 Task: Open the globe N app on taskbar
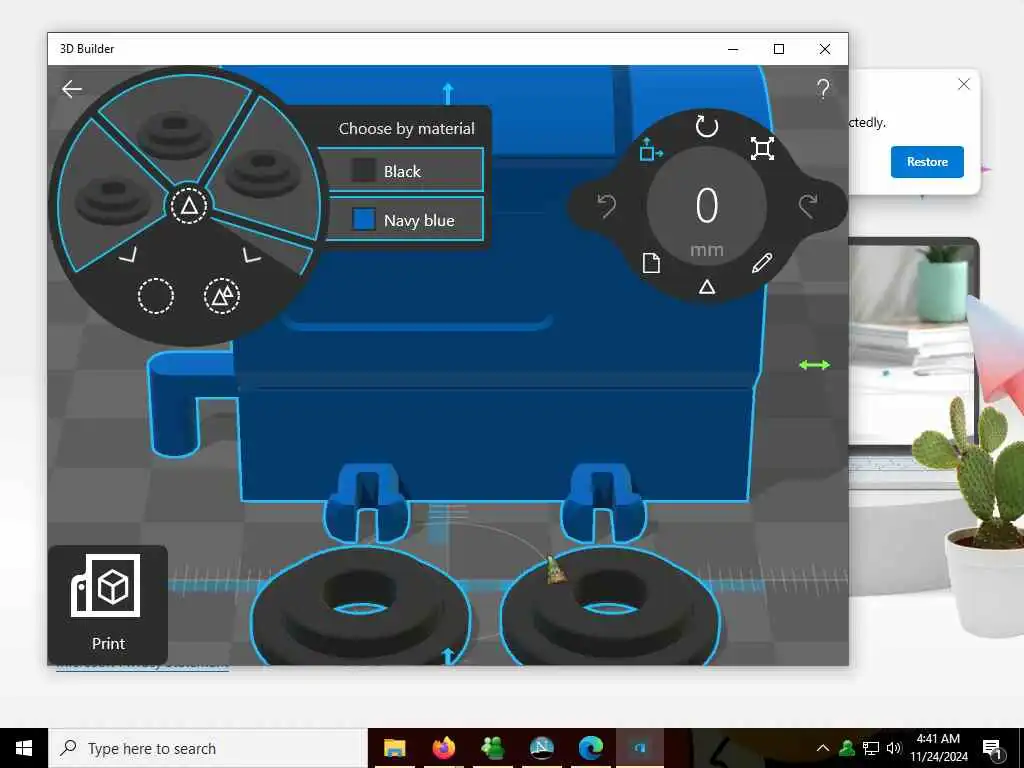pos(541,748)
